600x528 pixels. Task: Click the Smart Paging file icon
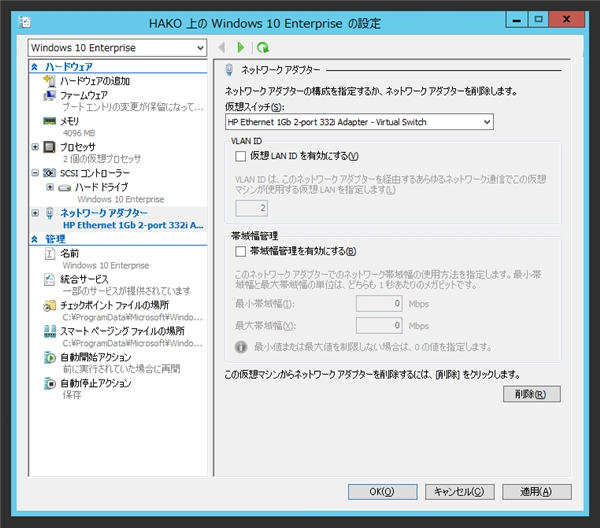[x=50, y=331]
